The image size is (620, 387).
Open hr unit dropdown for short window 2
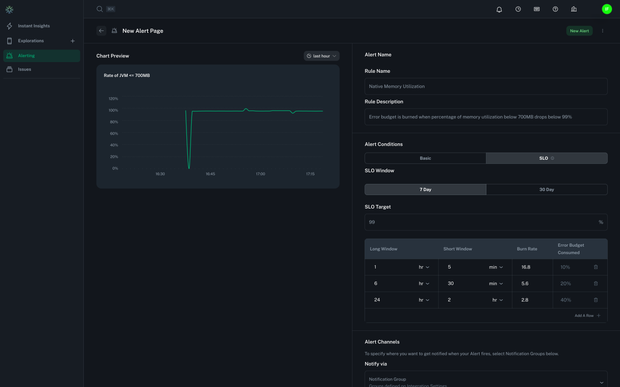point(497,300)
